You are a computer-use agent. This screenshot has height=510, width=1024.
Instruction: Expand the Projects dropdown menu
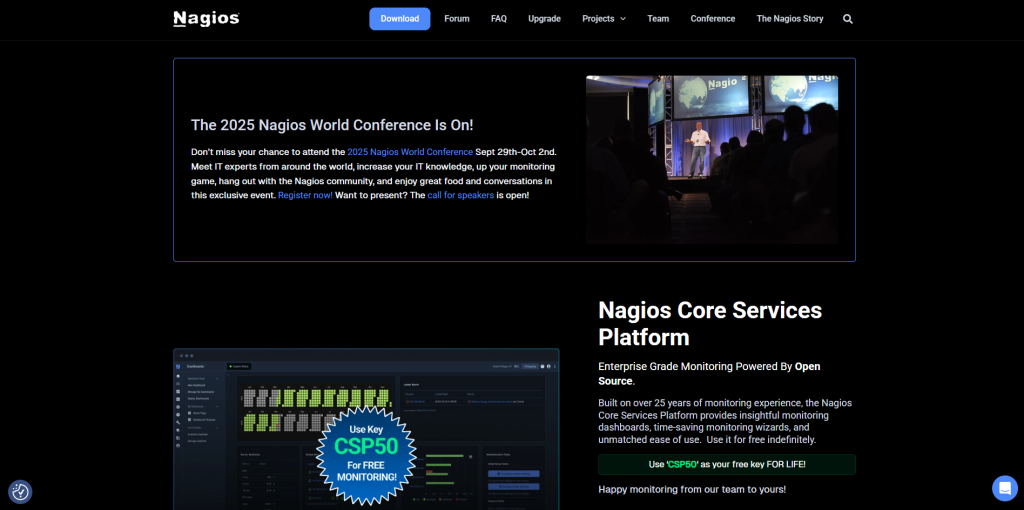[604, 19]
